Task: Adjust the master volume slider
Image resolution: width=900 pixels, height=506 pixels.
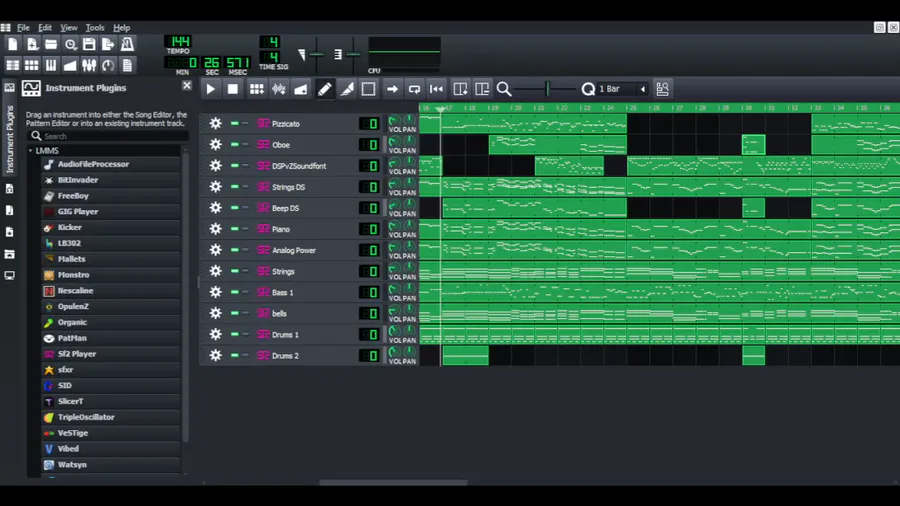Action: pos(316,55)
